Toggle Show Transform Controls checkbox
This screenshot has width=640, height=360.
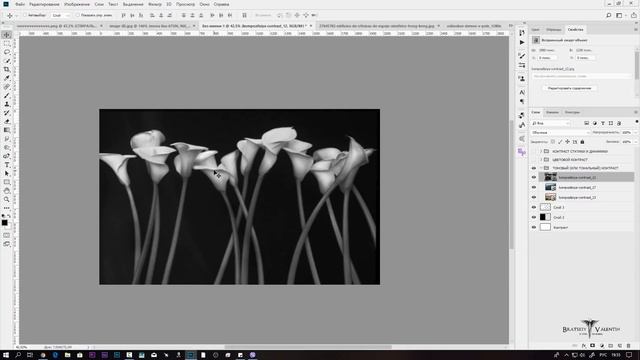coord(77,15)
